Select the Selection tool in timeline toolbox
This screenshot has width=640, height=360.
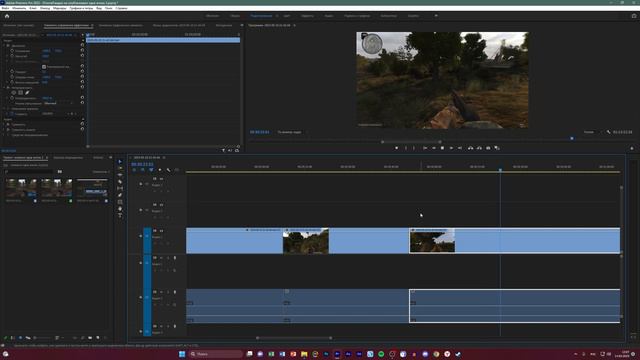(x=120, y=162)
